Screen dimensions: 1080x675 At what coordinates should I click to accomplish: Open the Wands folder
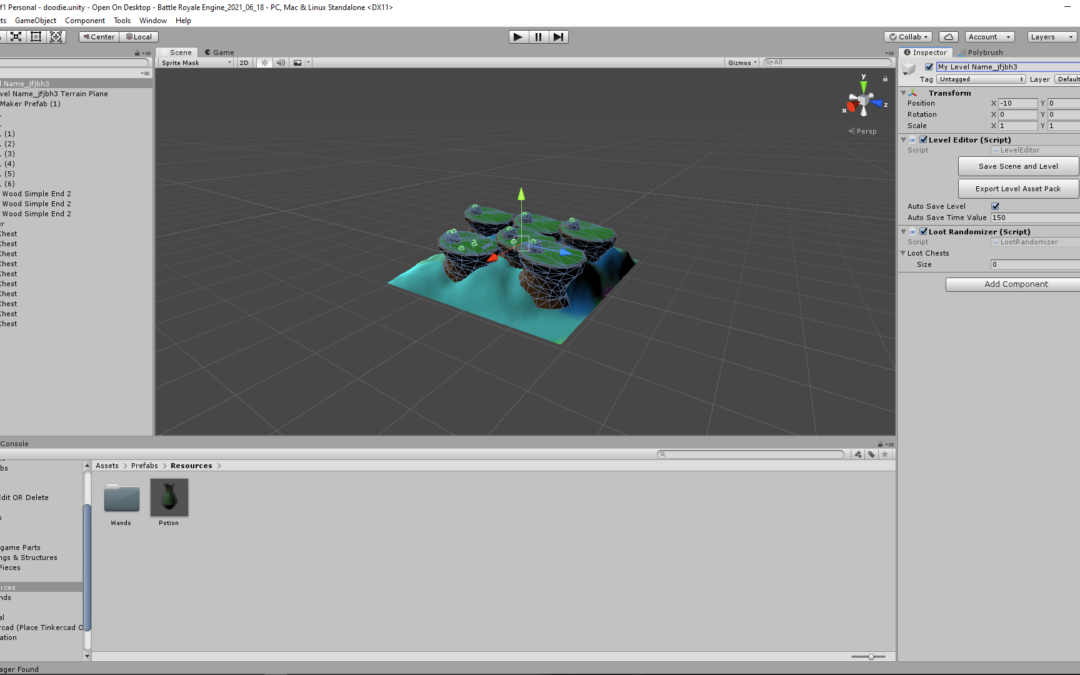click(x=121, y=499)
